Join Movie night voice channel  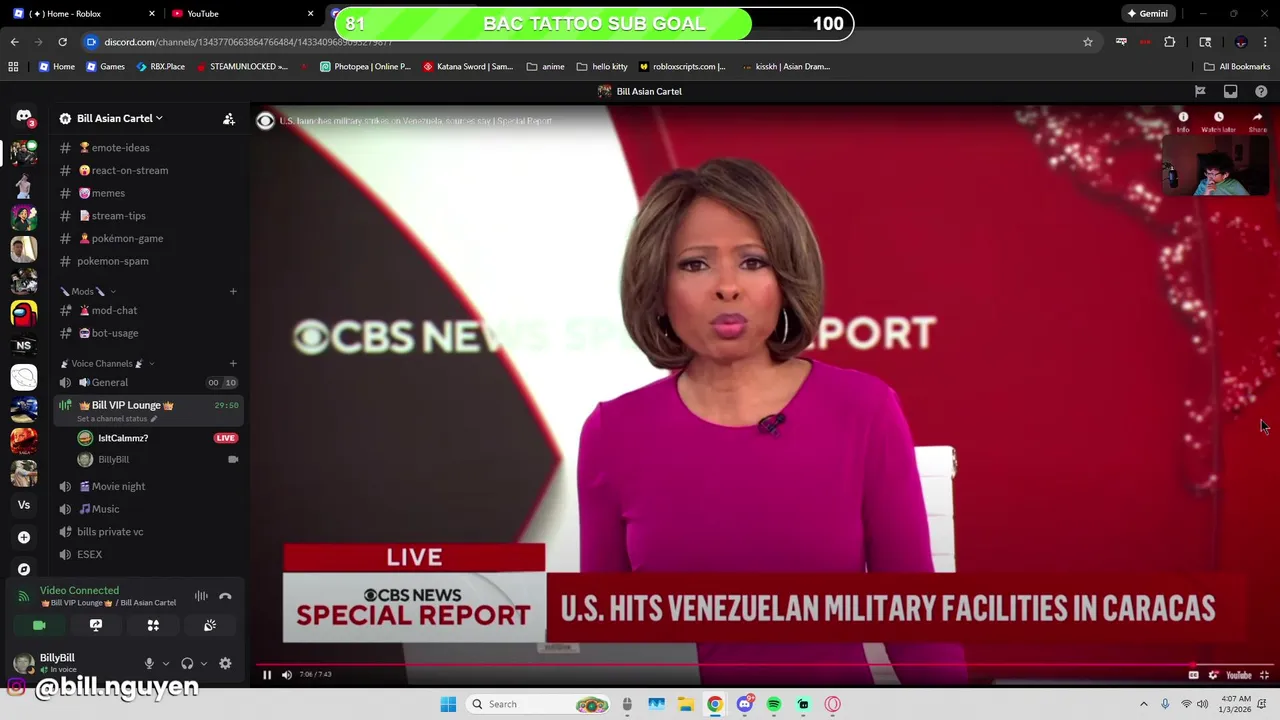[148, 486]
